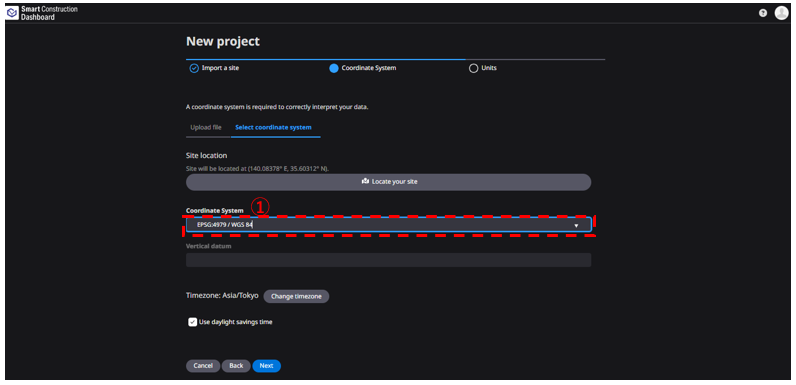796x385 pixels.
Task: Click the New project heading
Action: click(x=223, y=41)
